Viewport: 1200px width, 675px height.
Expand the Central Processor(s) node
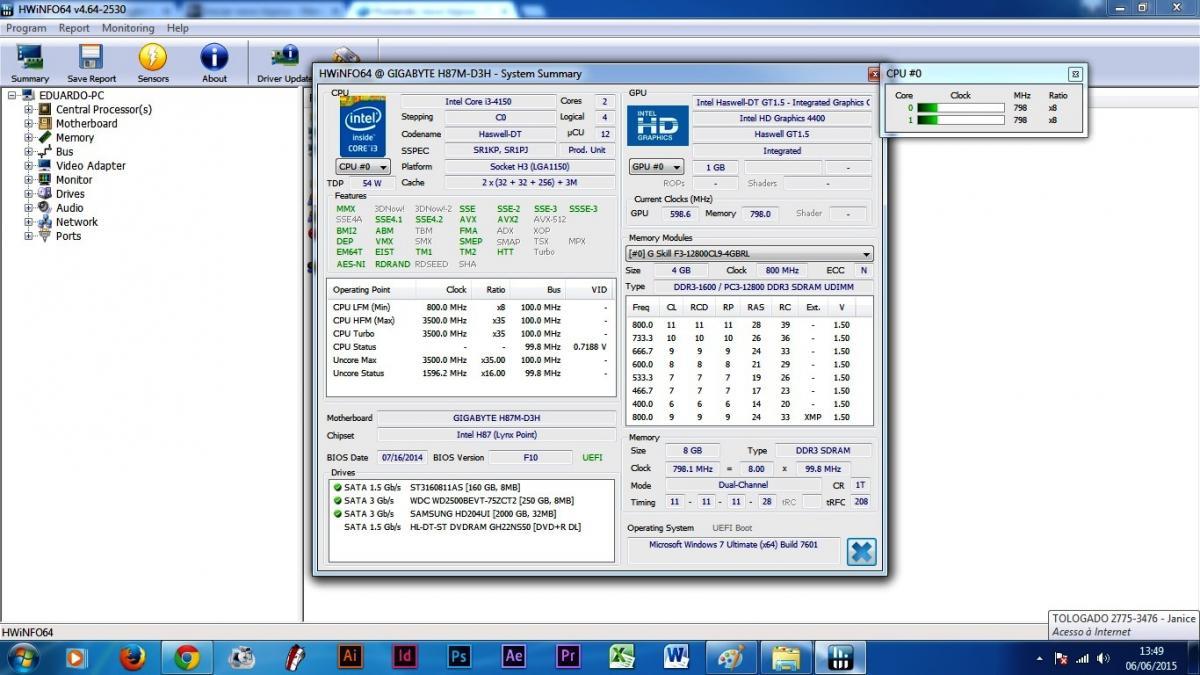point(28,110)
